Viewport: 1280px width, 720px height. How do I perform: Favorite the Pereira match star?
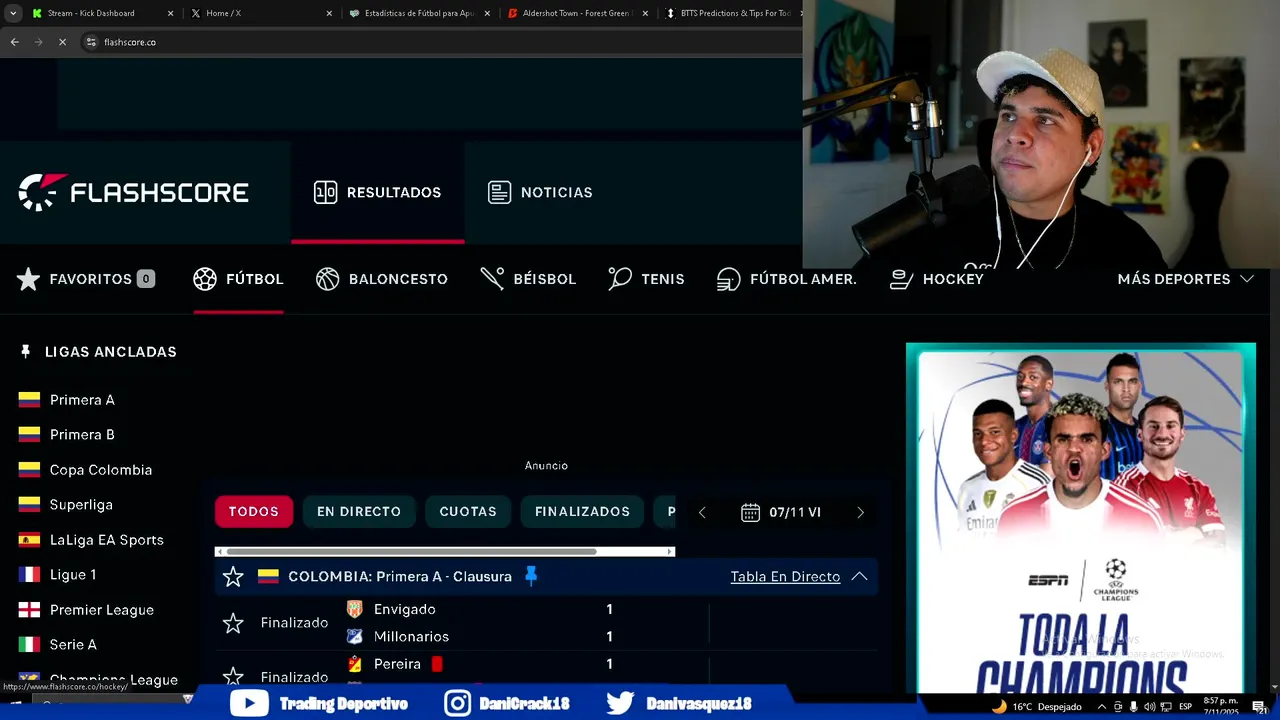233,677
